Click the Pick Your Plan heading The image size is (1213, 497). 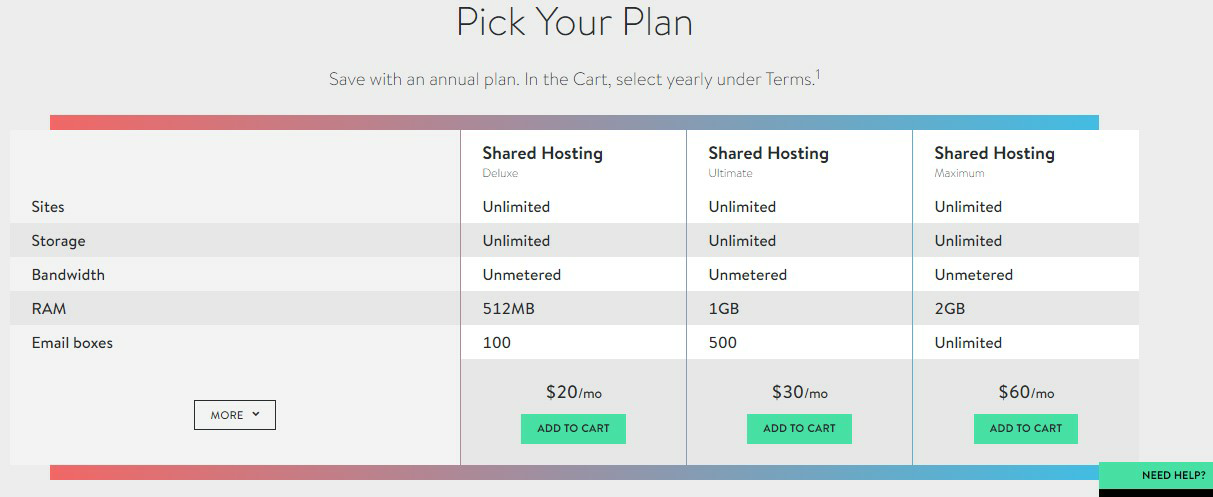click(574, 23)
